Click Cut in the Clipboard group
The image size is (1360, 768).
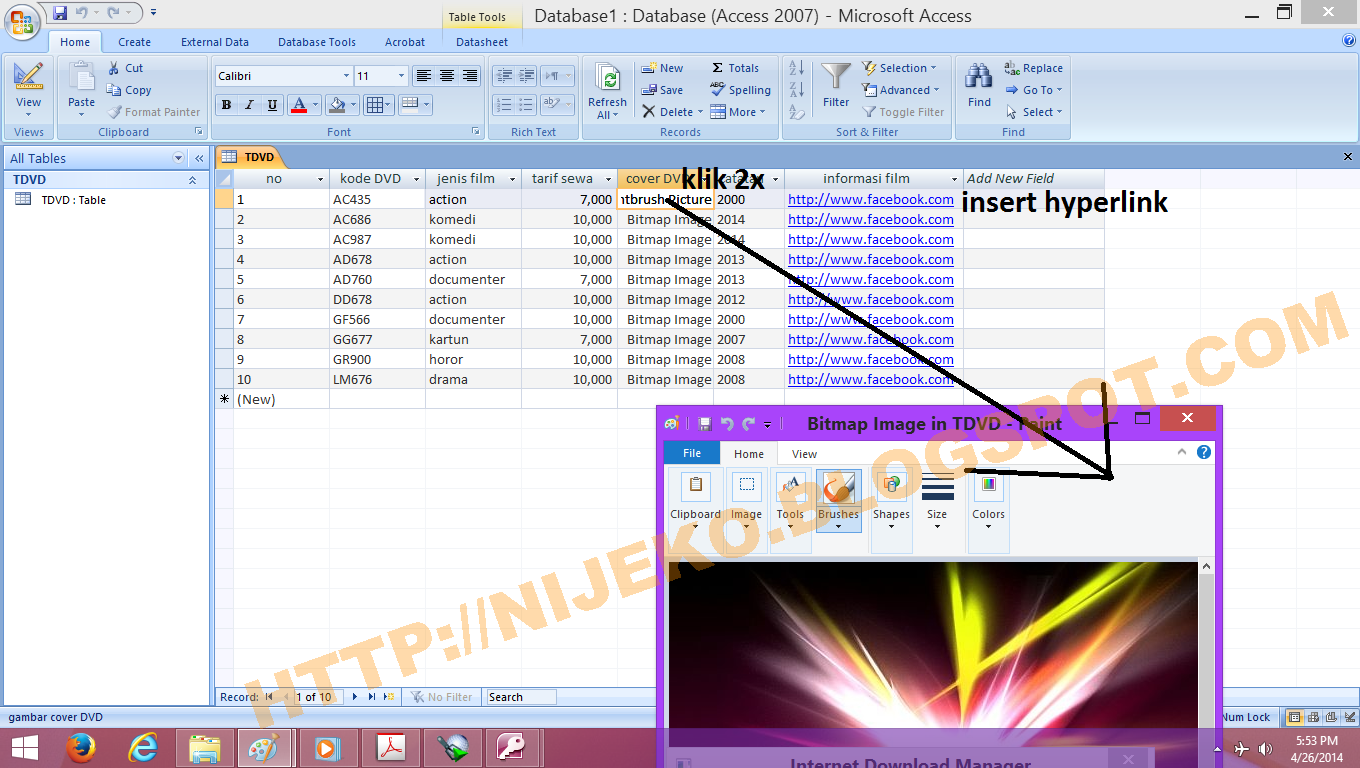click(x=125, y=68)
